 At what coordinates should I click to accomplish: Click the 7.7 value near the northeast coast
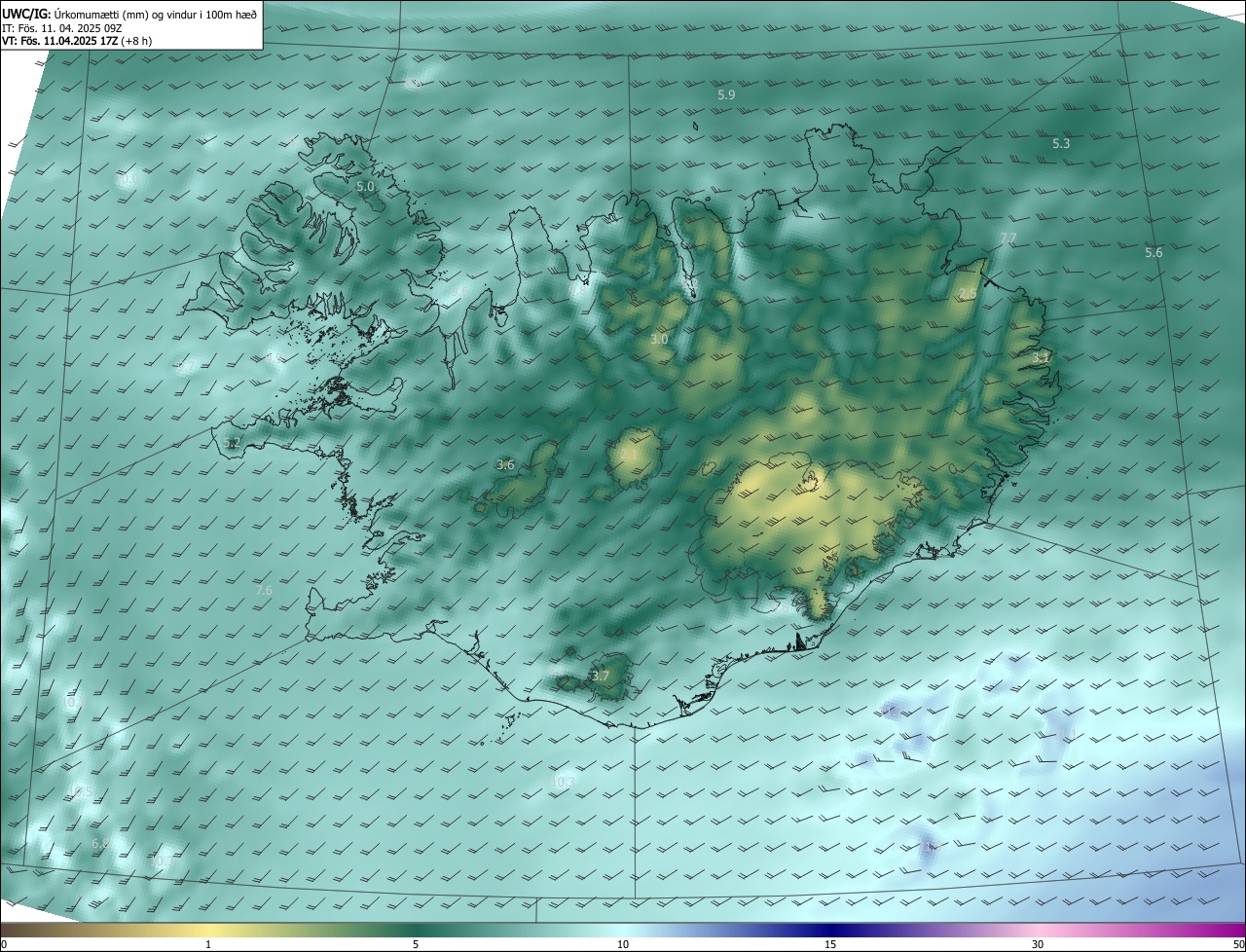click(x=1008, y=238)
